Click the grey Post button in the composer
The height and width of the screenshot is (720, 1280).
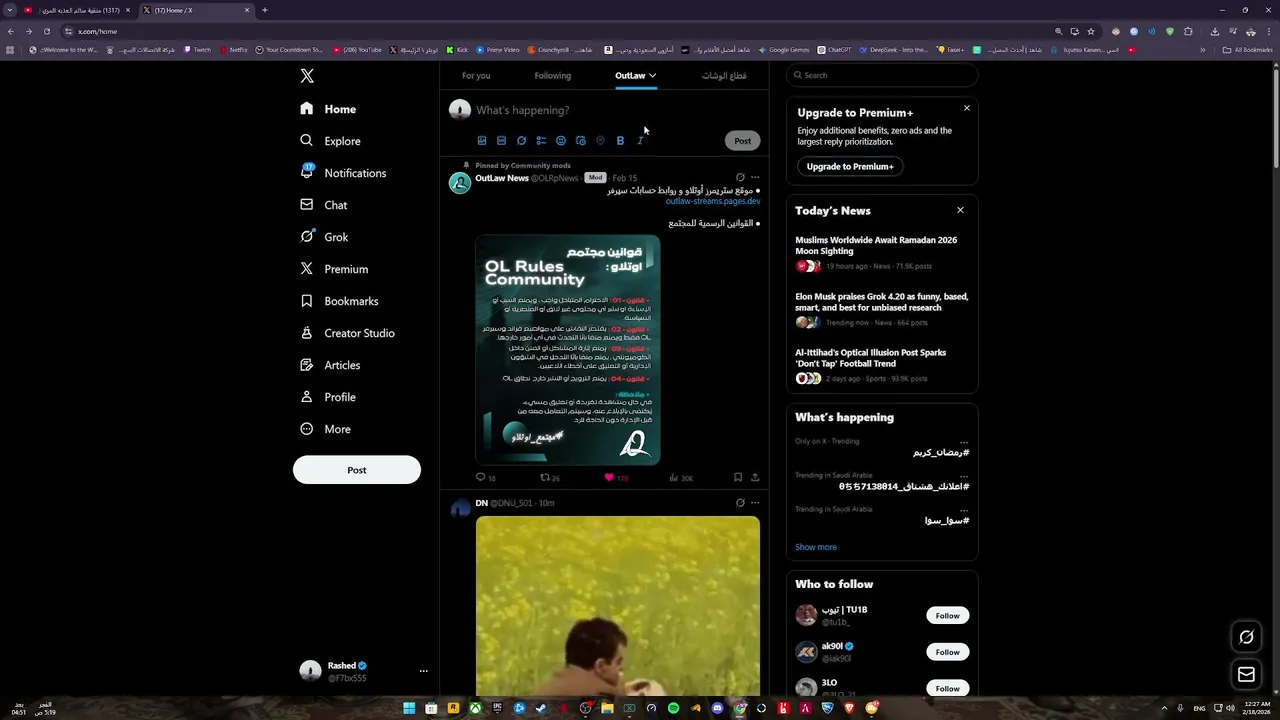point(742,141)
